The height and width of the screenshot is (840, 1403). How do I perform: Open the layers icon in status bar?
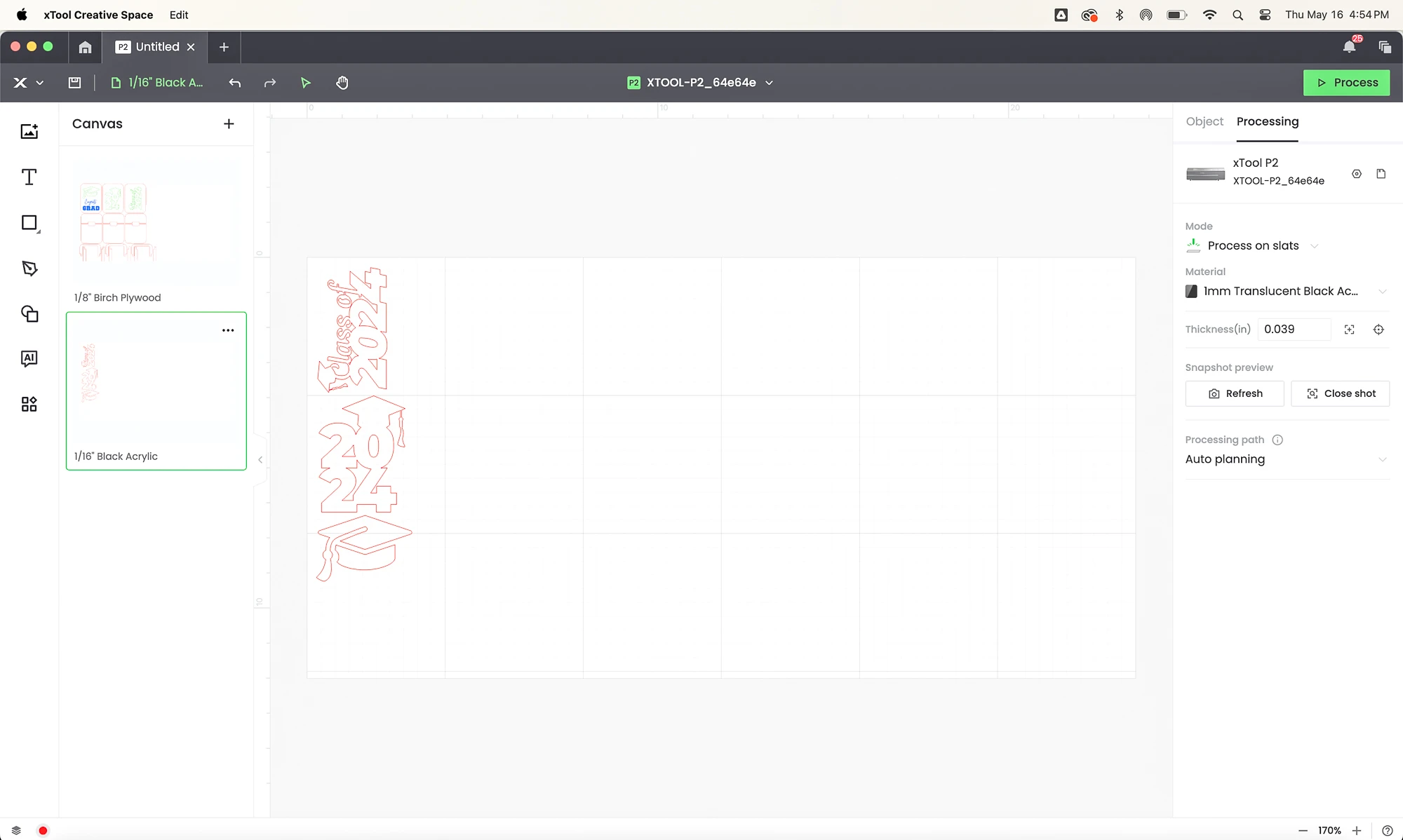[x=16, y=830]
